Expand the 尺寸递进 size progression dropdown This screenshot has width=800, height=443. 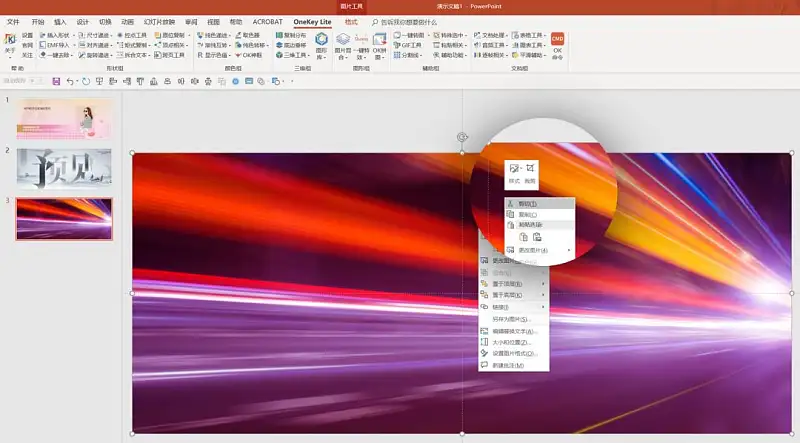pos(111,35)
